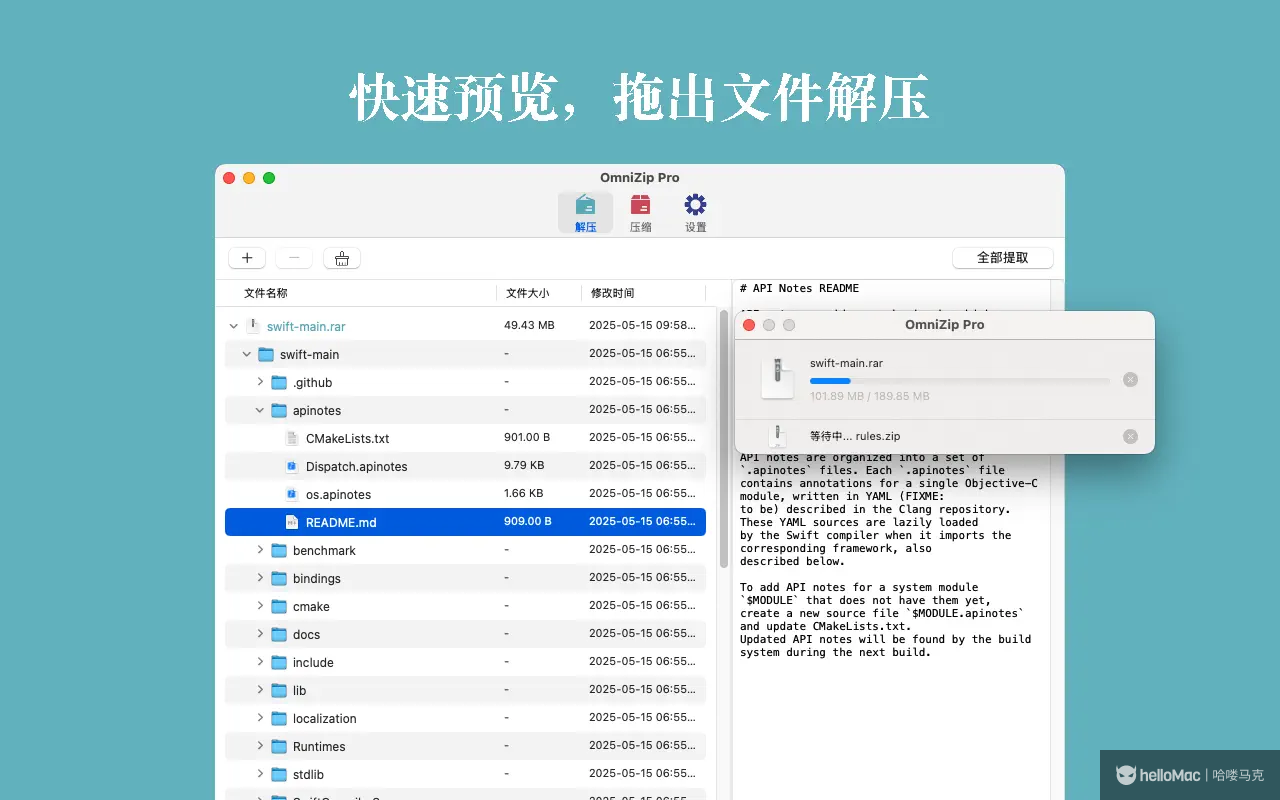Viewport: 1280px width, 800px height.
Task: Switch to the 压缩 (compress) tab
Action: [640, 213]
